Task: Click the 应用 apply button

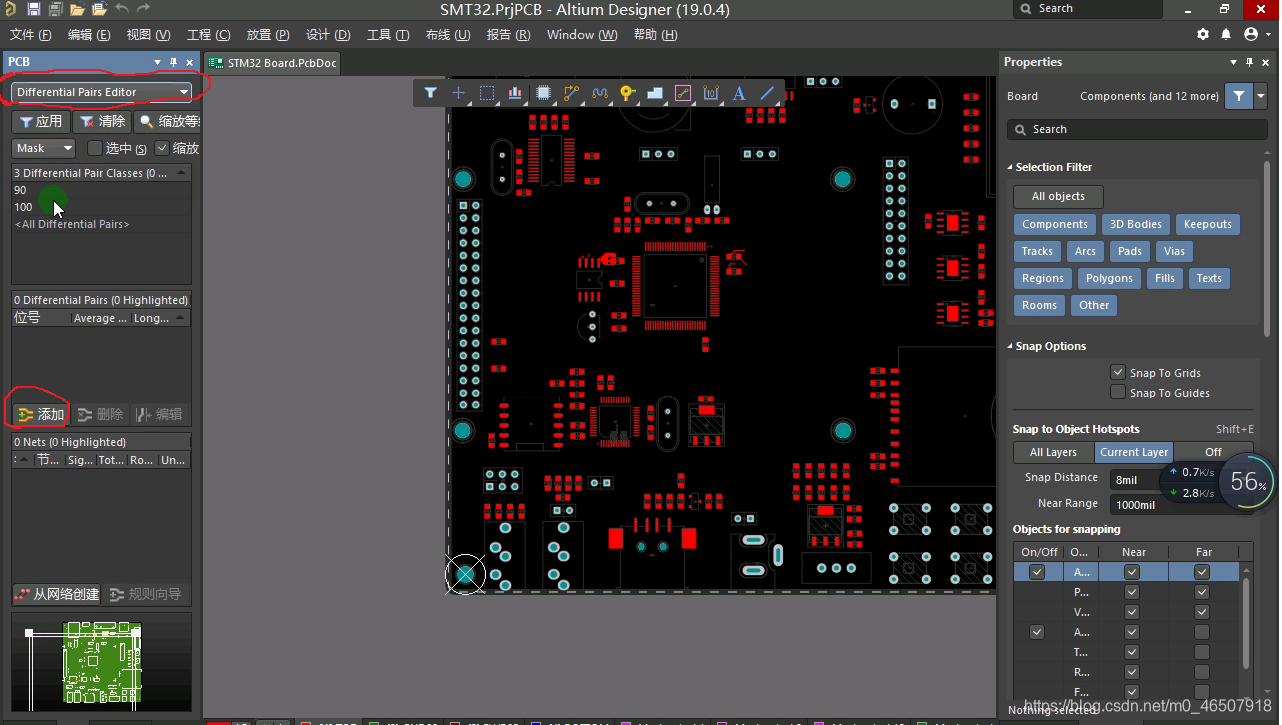Action: tap(40, 121)
